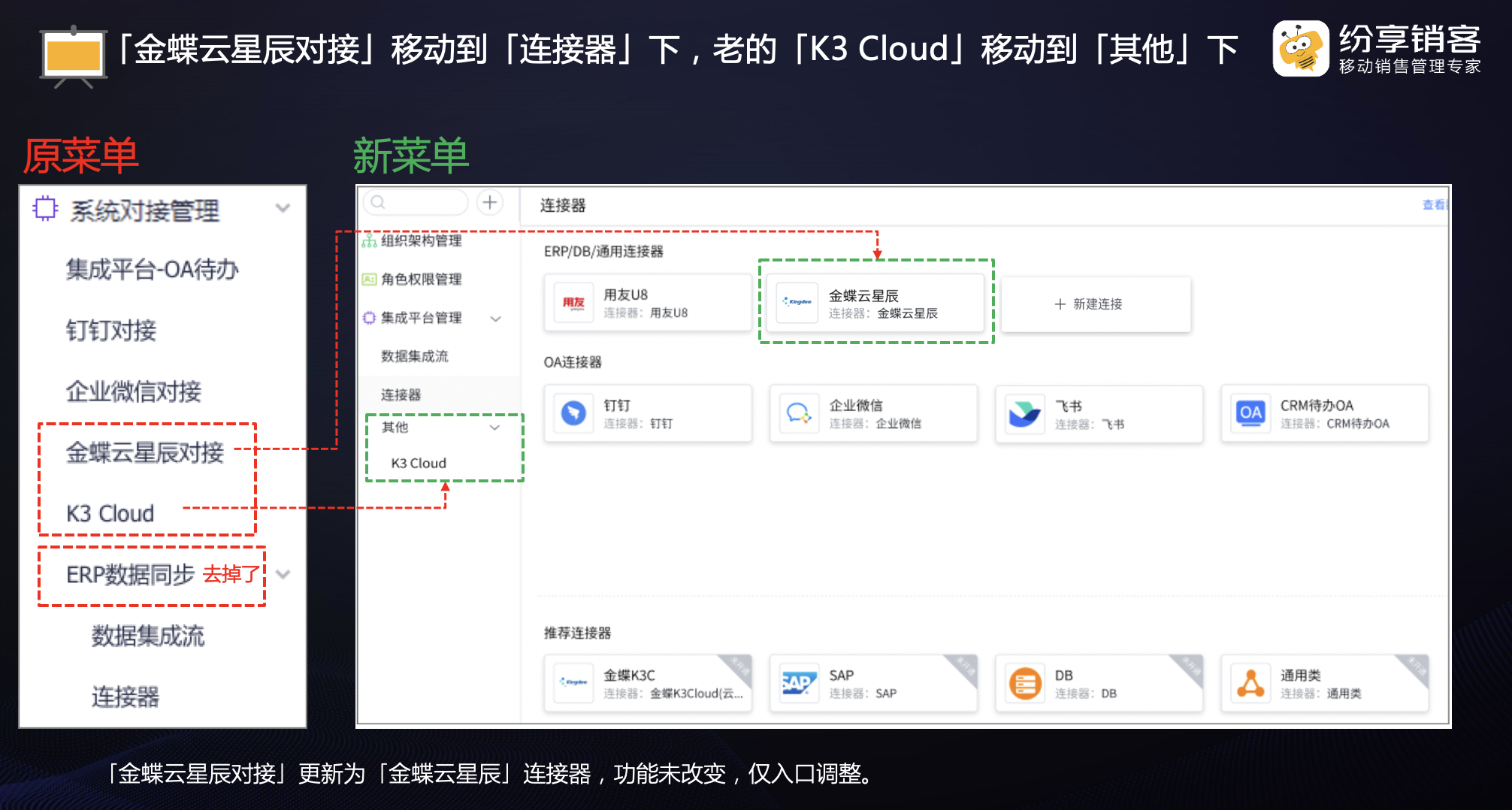Click the 纷享销客 bee logo

[1302, 48]
